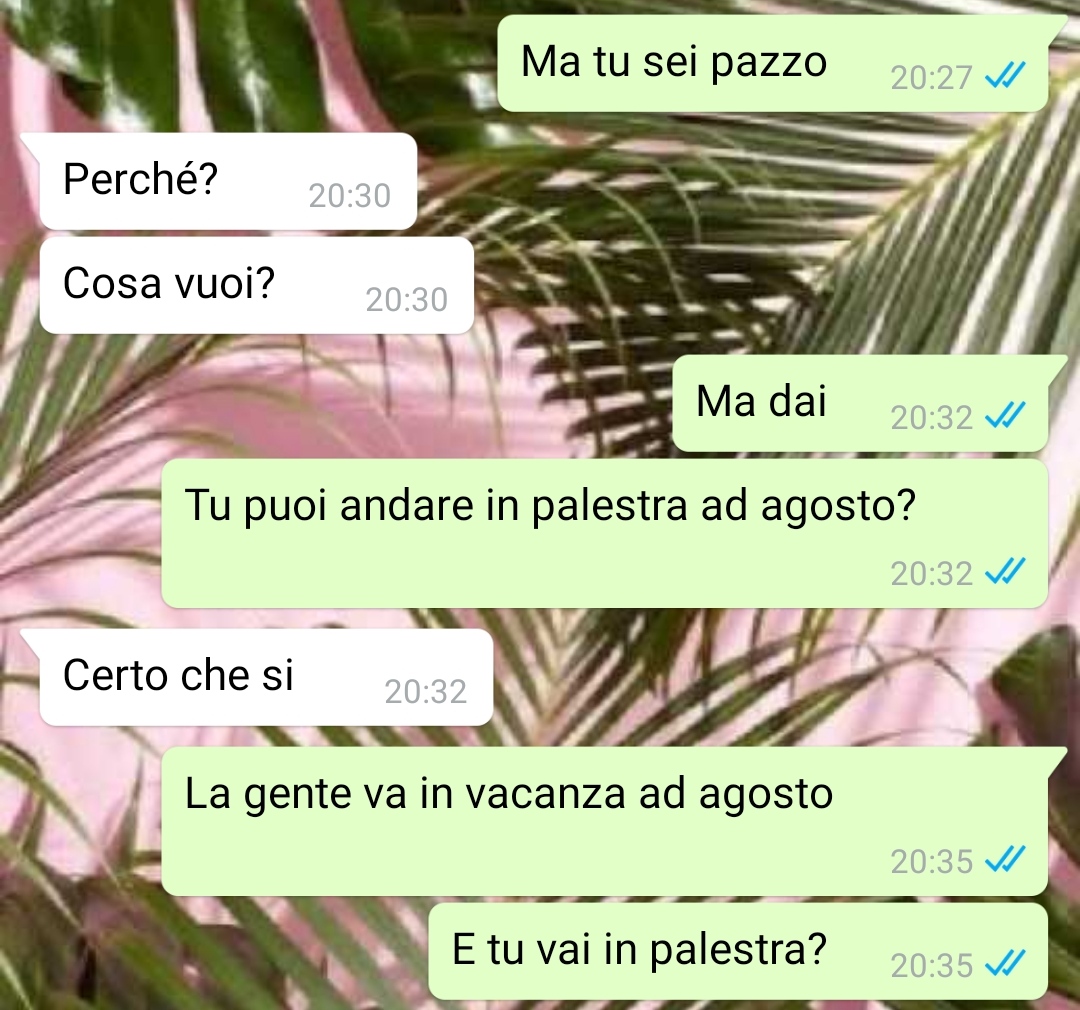The width and height of the screenshot is (1080, 1010).
Task: Tap the 20:27 timestamp on first message
Action: pyautogui.click(x=931, y=77)
